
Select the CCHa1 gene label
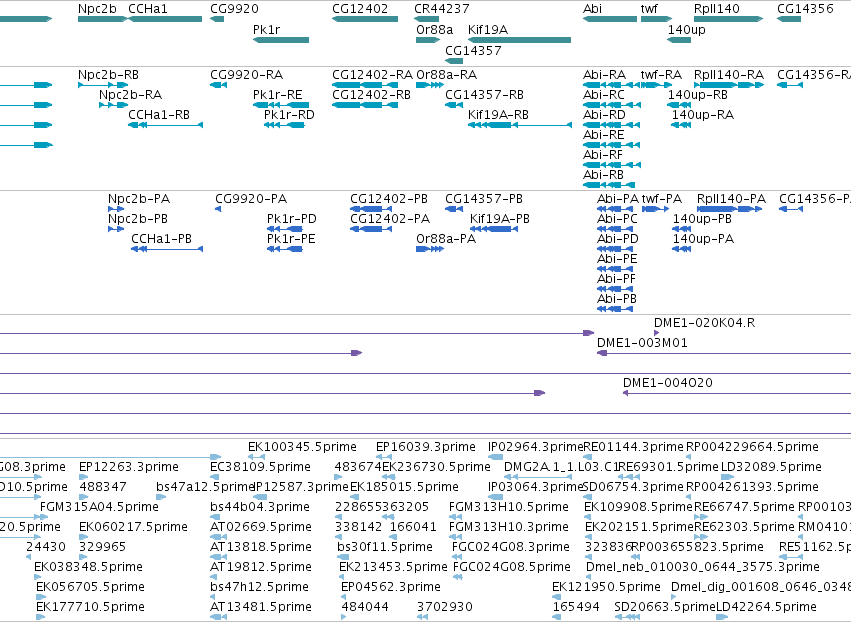point(148,9)
